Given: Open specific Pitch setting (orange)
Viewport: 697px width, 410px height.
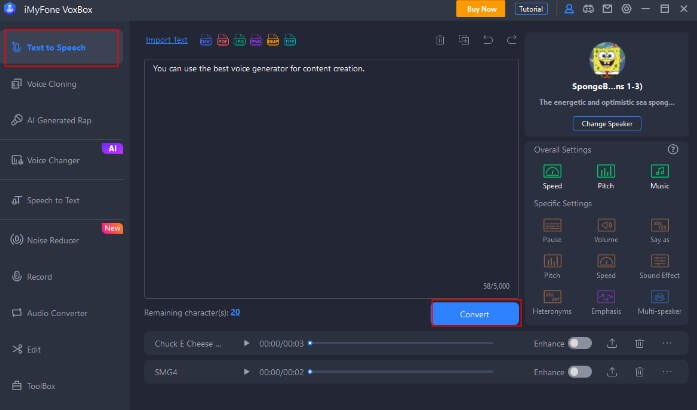Looking at the screenshot, I should (x=552, y=266).
